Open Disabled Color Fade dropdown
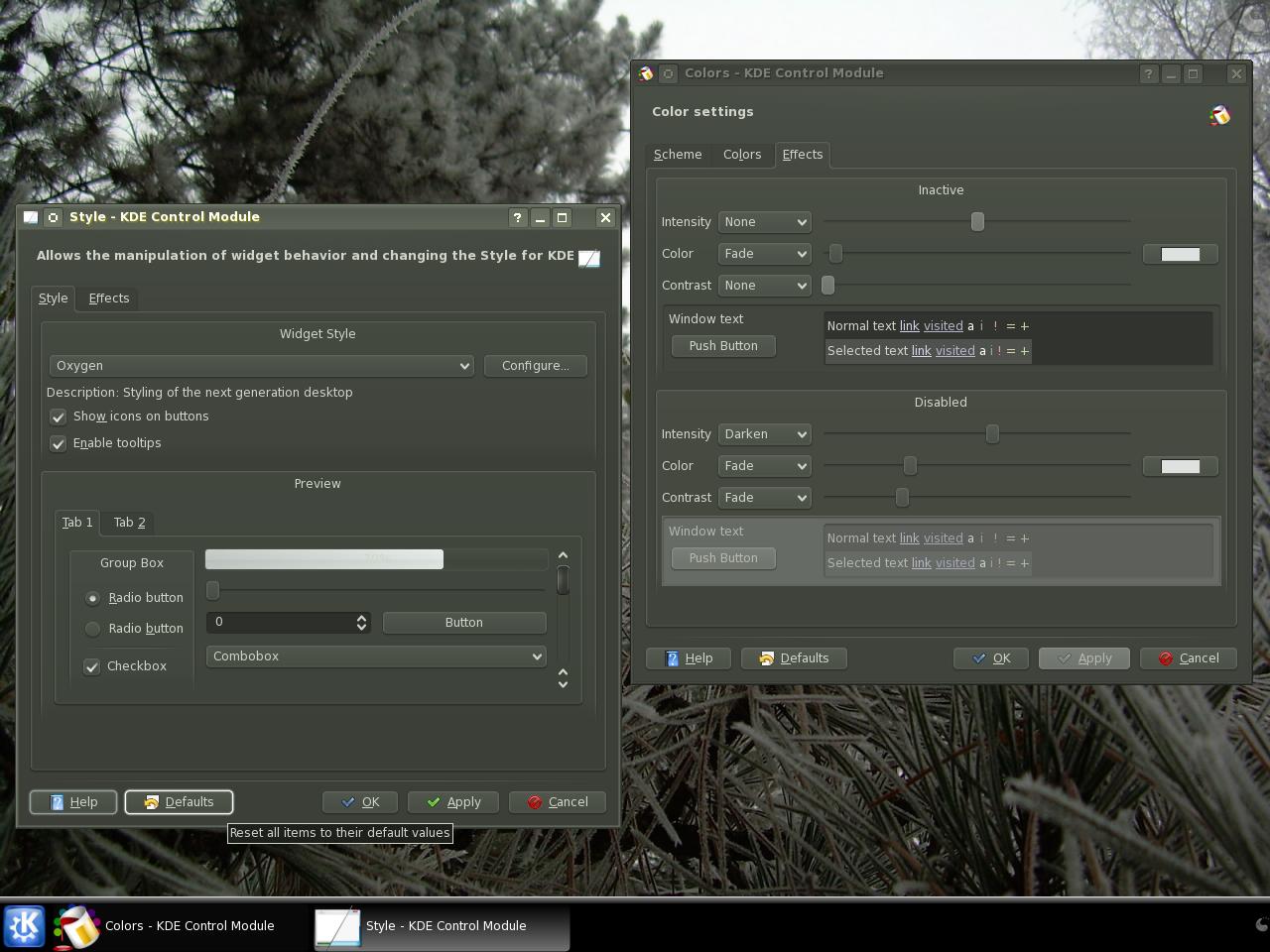This screenshot has height=952, width=1270. click(x=764, y=466)
